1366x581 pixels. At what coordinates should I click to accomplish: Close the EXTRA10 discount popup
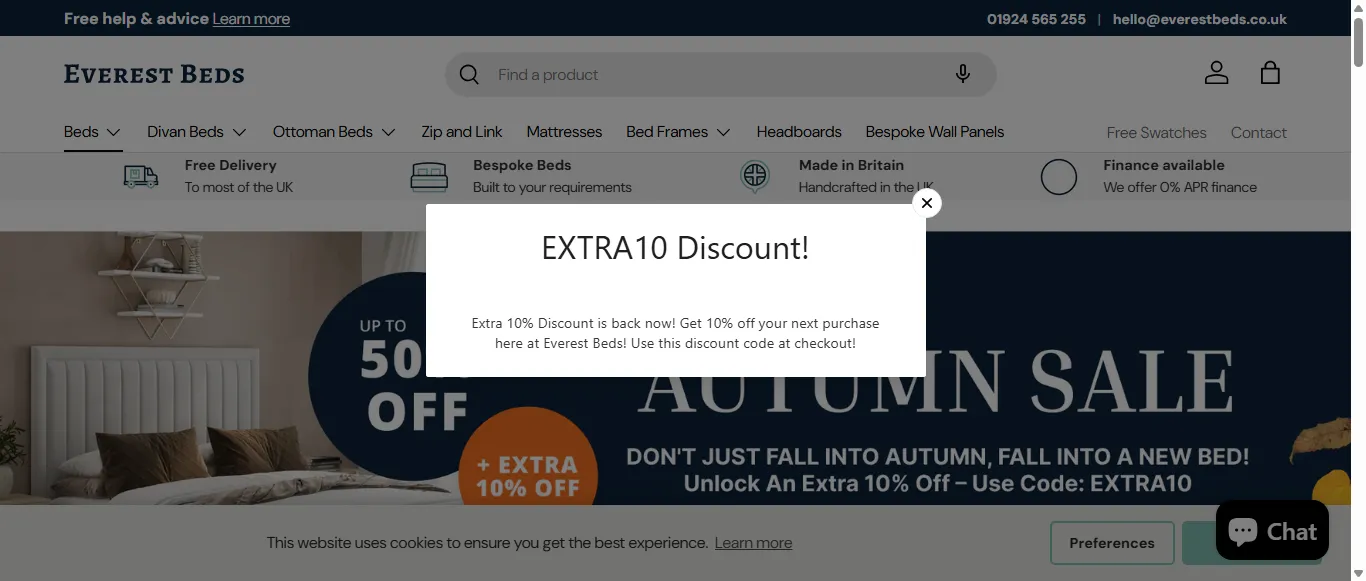click(x=927, y=203)
